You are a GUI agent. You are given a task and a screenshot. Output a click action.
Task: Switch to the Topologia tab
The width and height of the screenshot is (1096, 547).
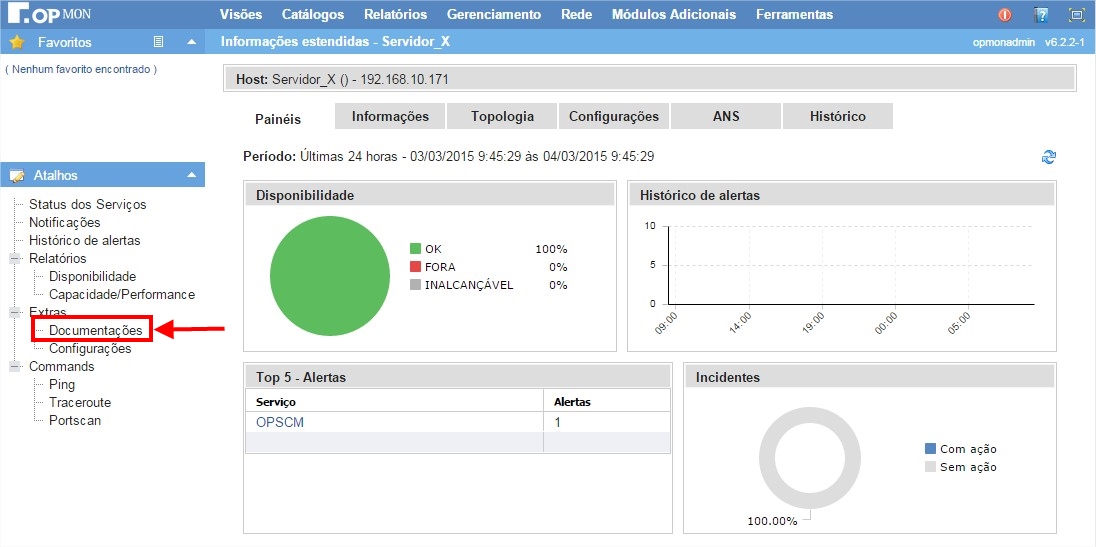pyautogui.click(x=502, y=116)
